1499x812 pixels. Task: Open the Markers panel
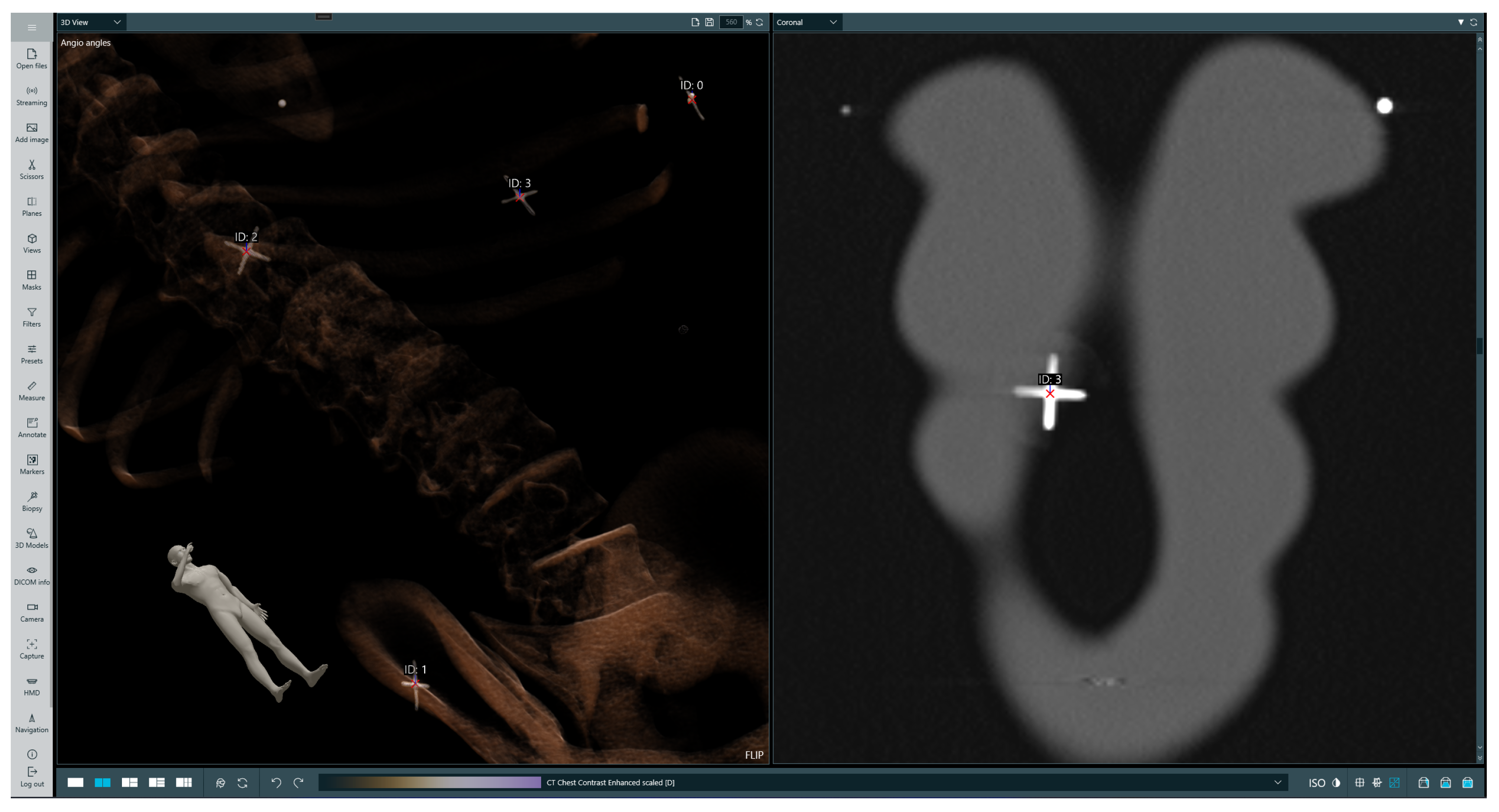pos(31,465)
